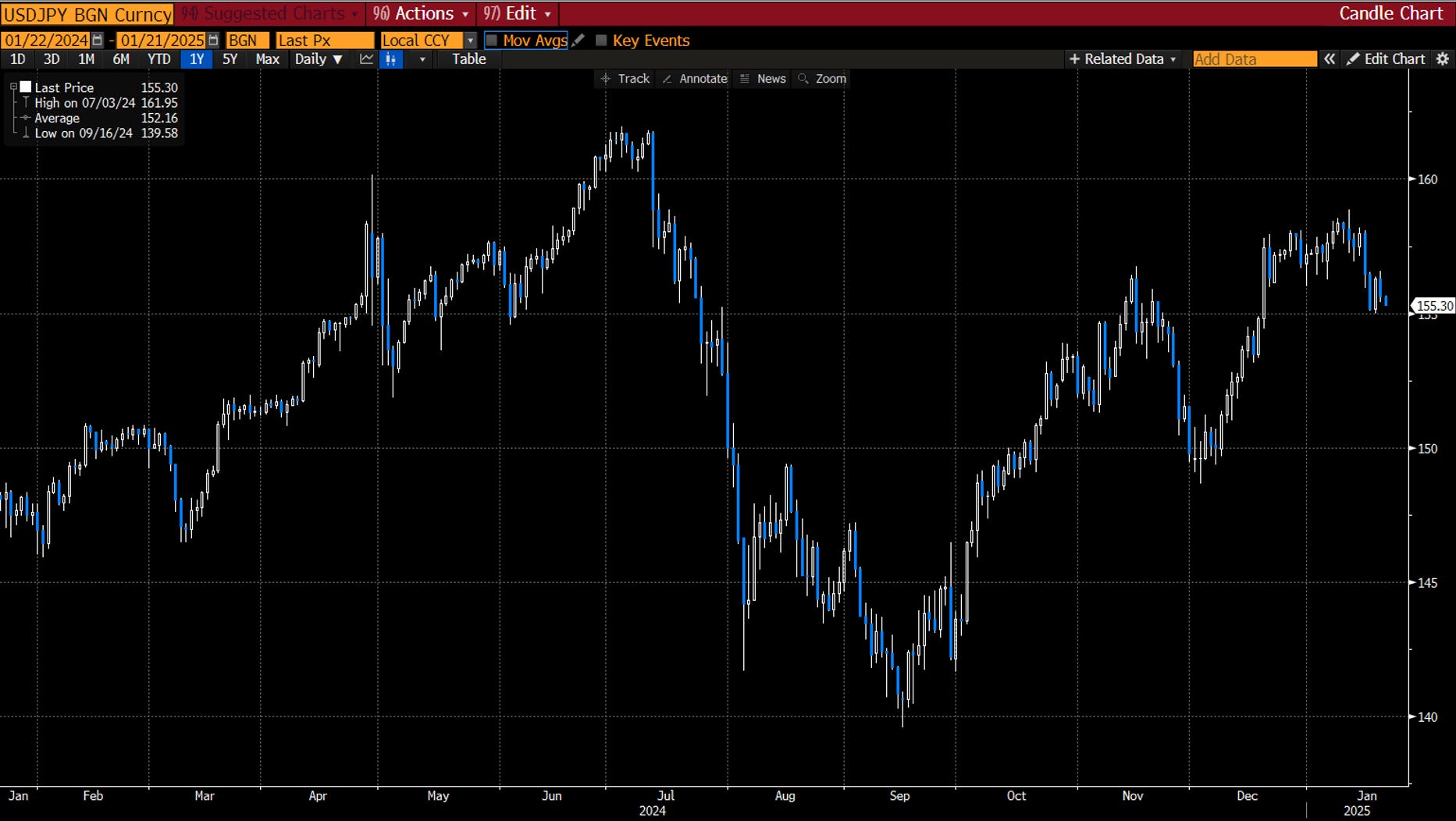Select the 6M range tab
The image size is (1456, 821).
[121, 59]
